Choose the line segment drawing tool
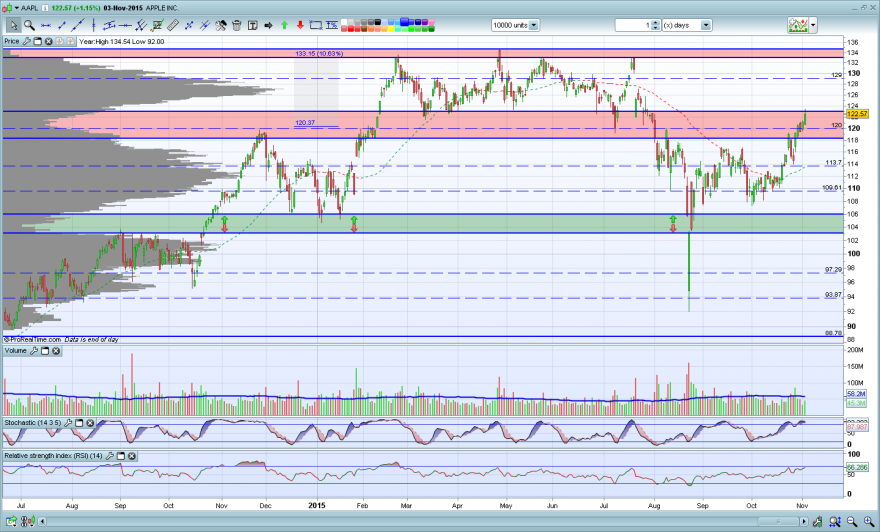 [x=62, y=25]
